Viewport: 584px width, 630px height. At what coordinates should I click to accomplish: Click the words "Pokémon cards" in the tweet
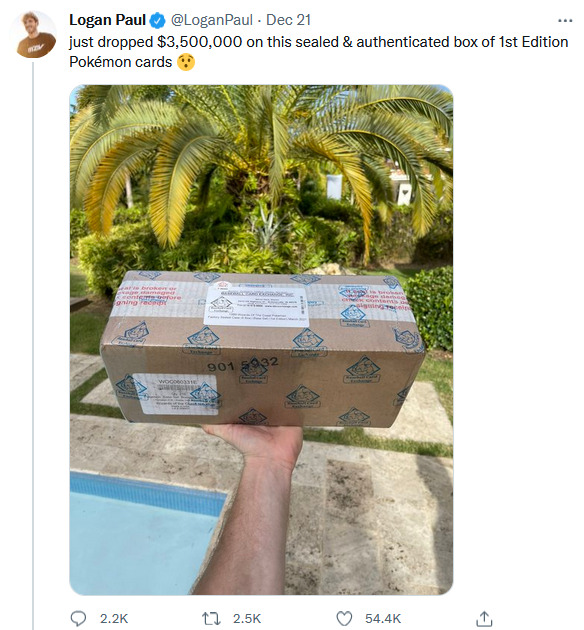[x=120, y=62]
